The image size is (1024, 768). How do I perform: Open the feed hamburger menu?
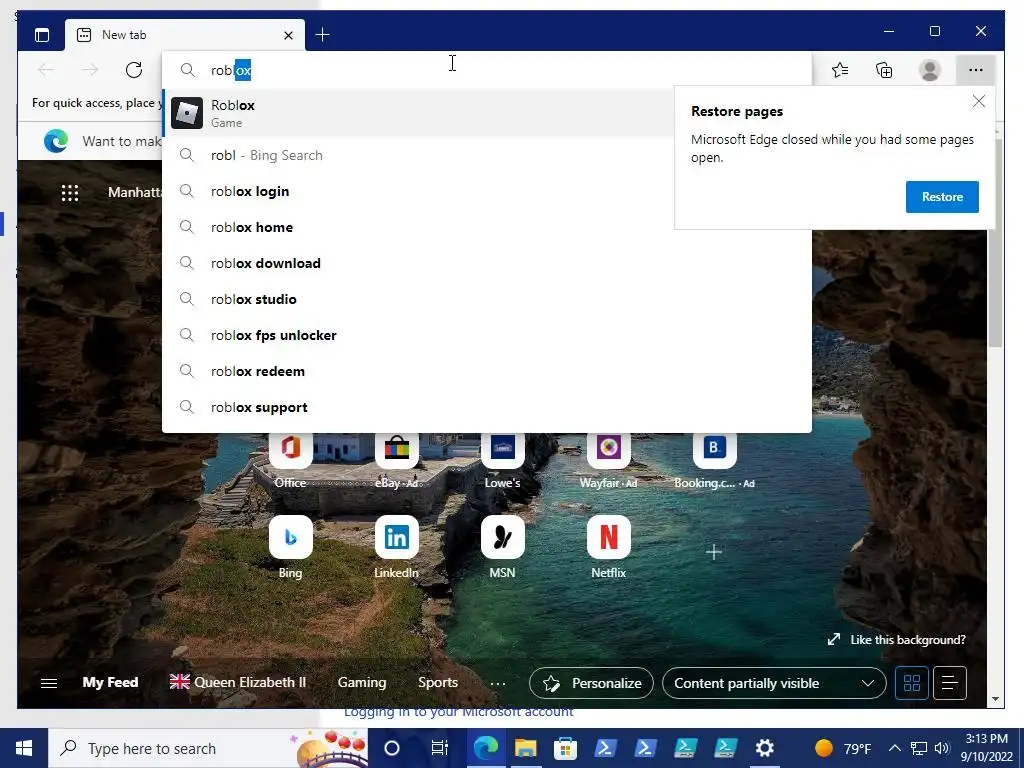click(x=49, y=683)
